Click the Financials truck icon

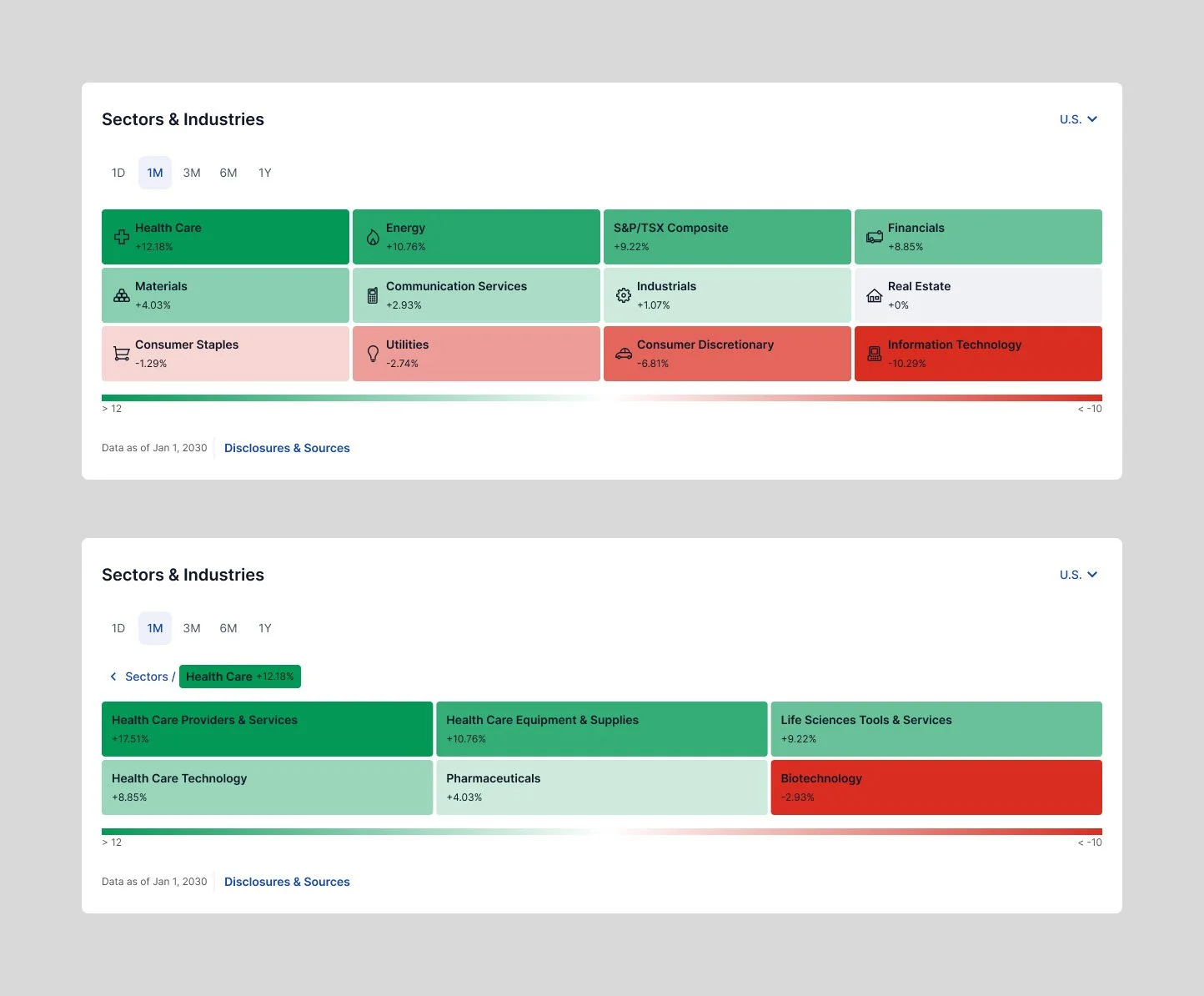tap(874, 237)
